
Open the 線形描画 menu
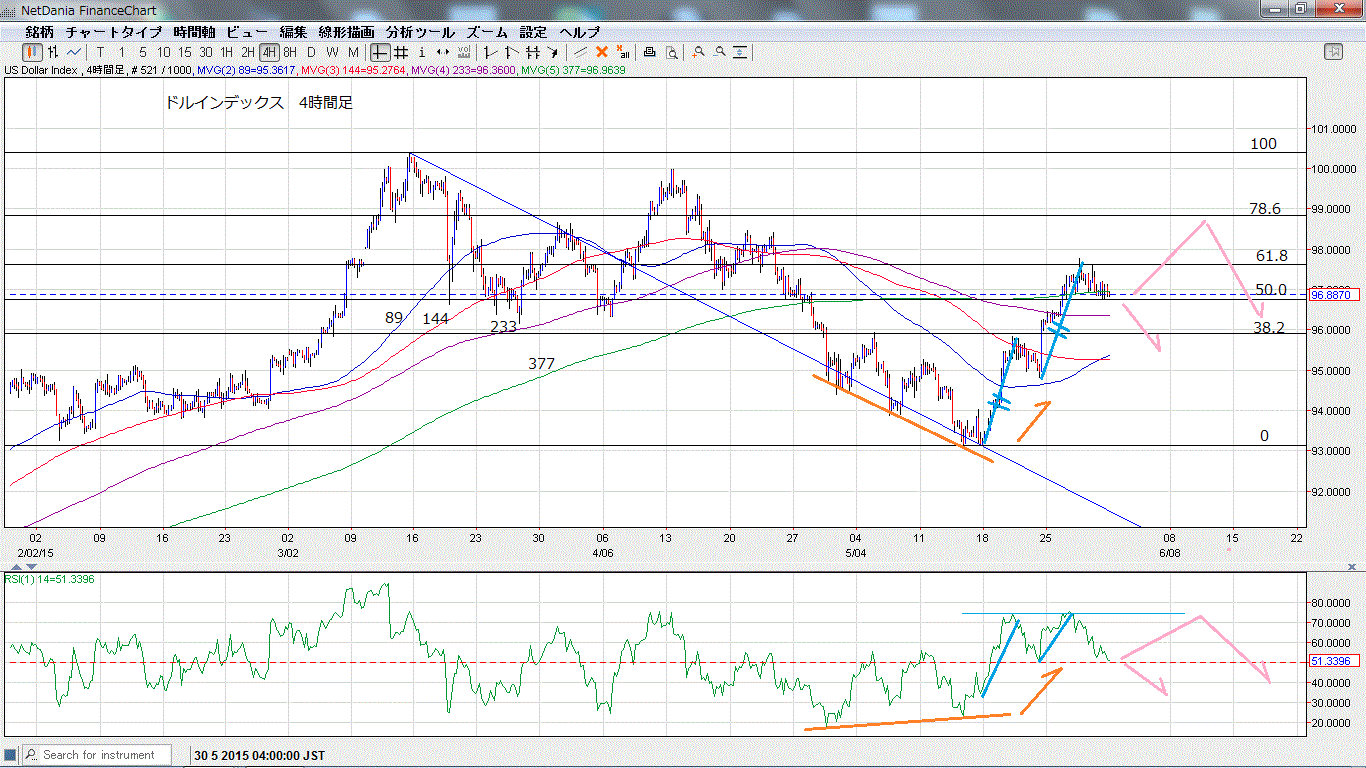coord(347,32)
